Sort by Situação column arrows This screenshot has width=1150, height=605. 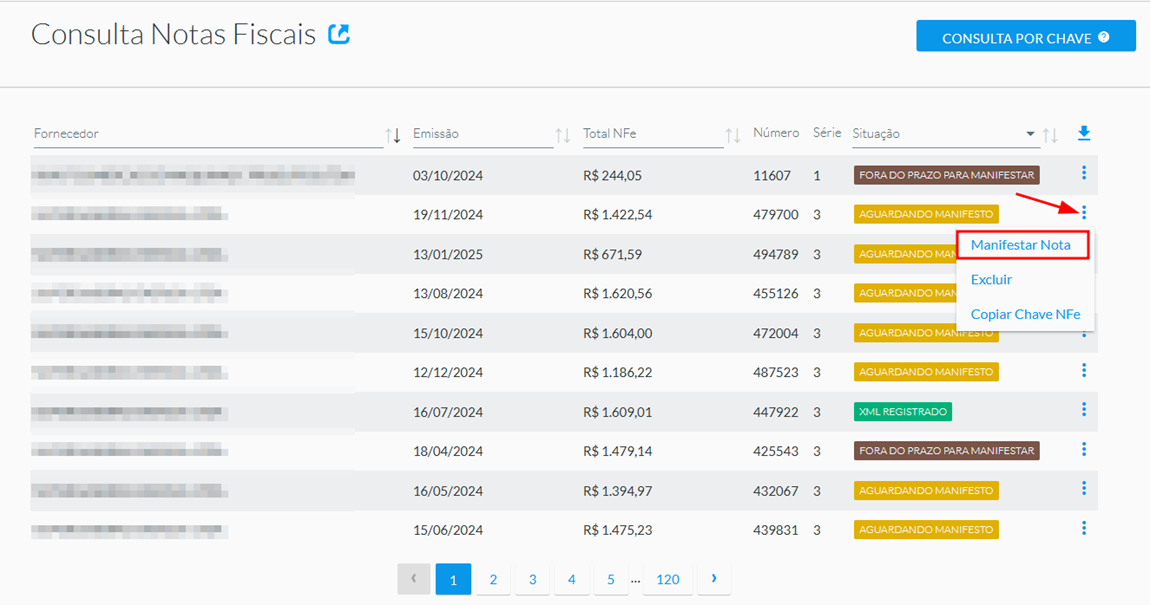pos(1050,135)
